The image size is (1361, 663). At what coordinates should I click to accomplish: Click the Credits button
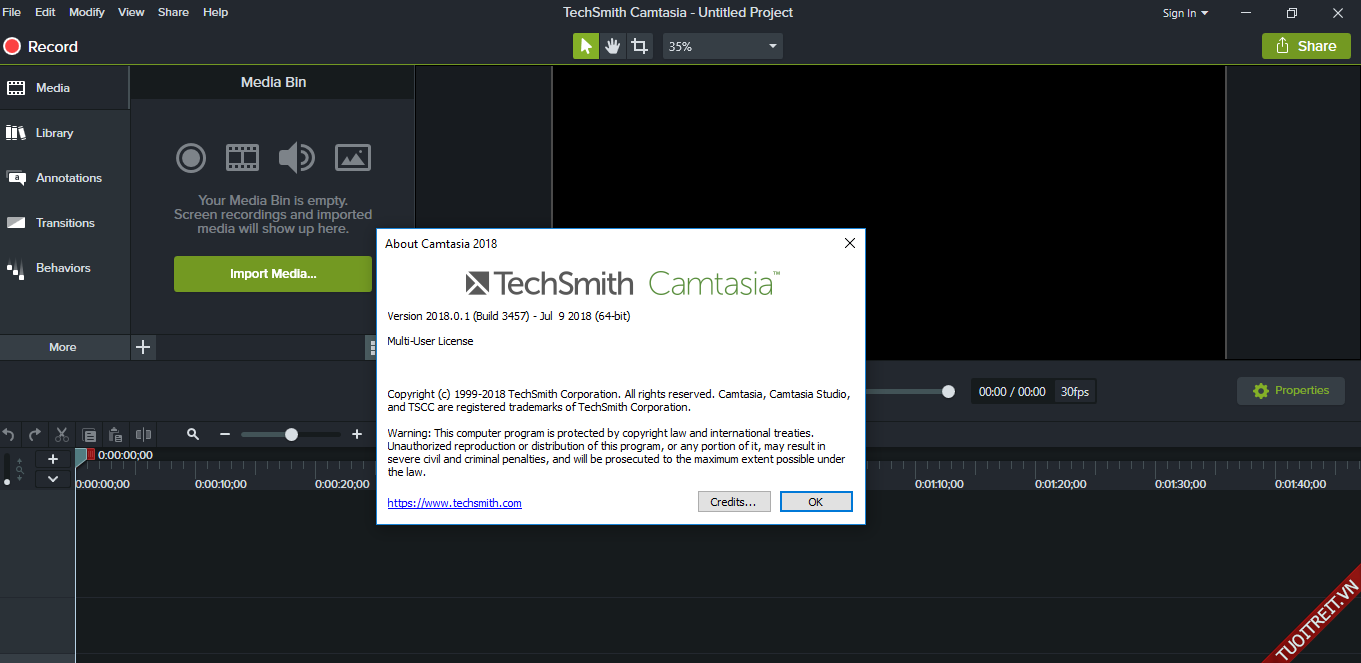pyautogui.click(x=734, y=502)
